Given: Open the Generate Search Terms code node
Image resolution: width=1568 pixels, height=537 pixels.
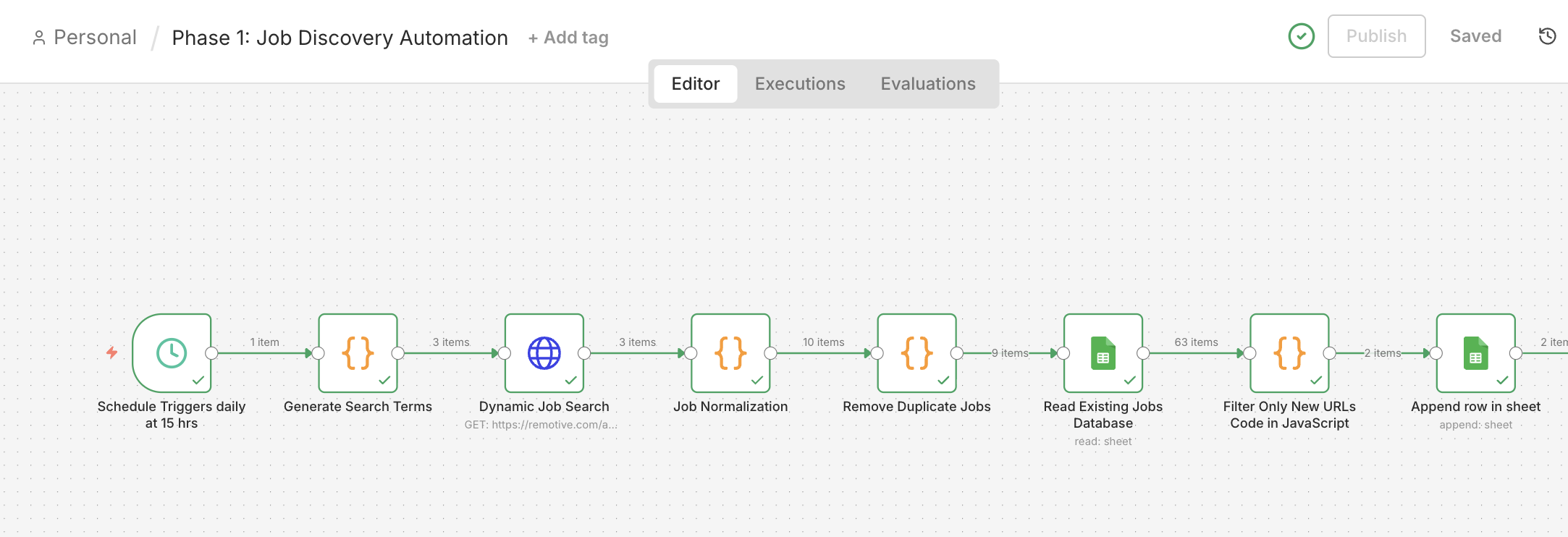Looking at the screenshot, I should coord(358,353).
